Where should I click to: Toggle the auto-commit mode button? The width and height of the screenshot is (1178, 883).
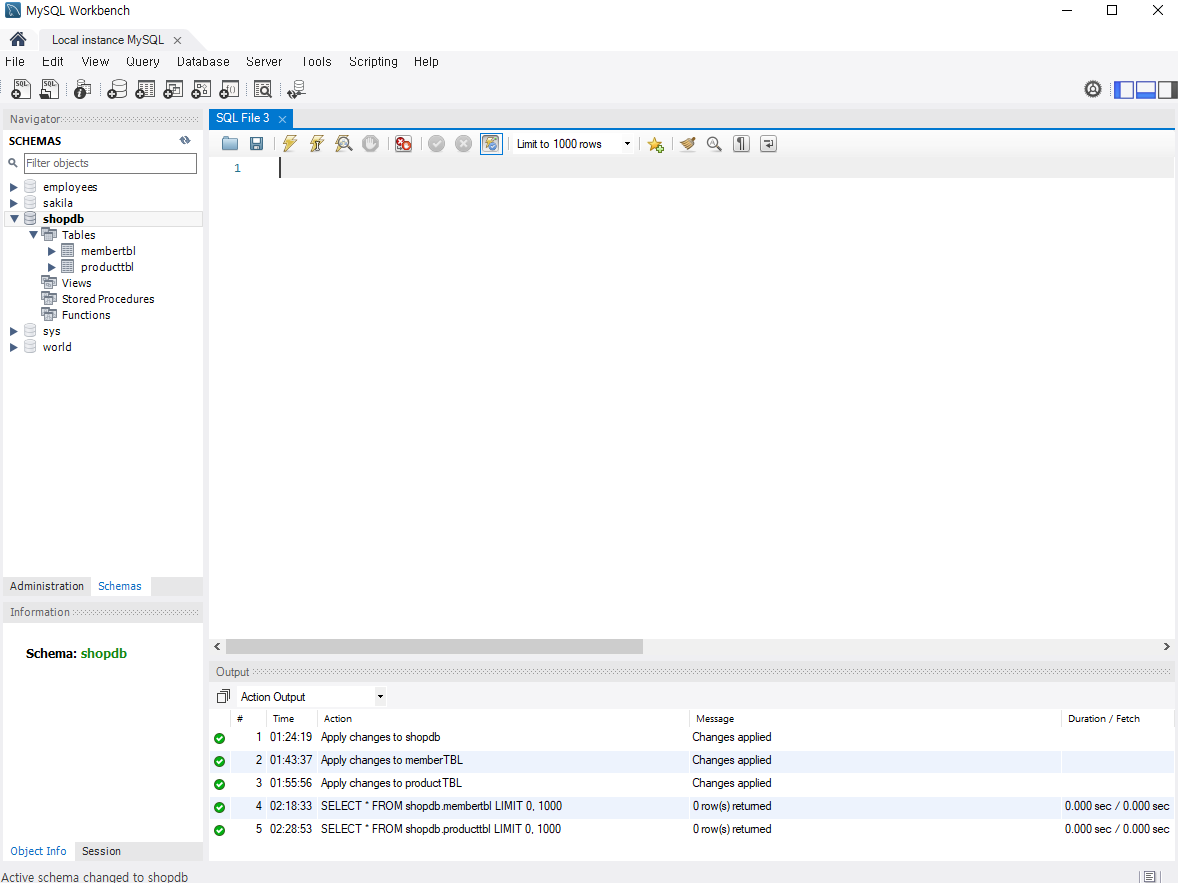coord(491,144)
